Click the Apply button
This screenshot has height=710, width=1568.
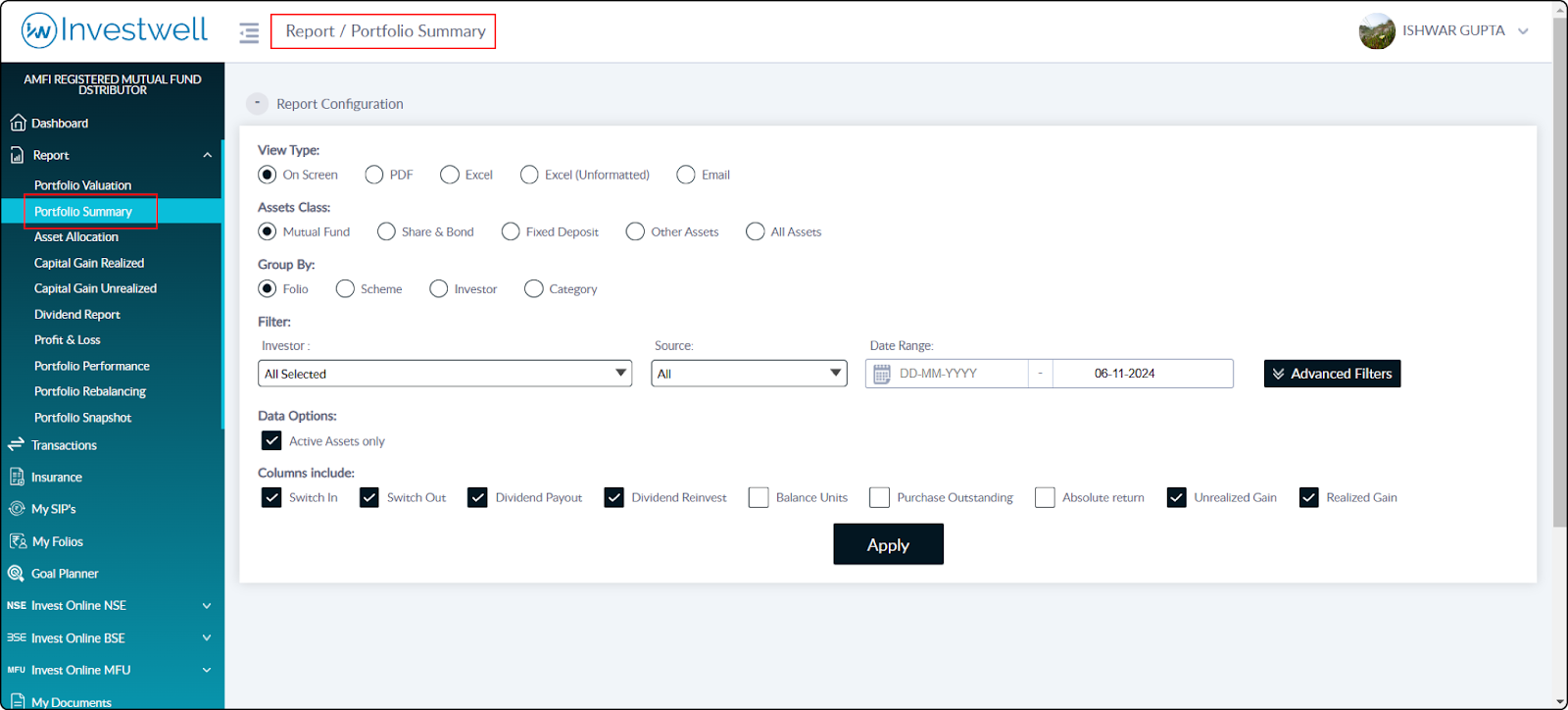click(889, 544)
